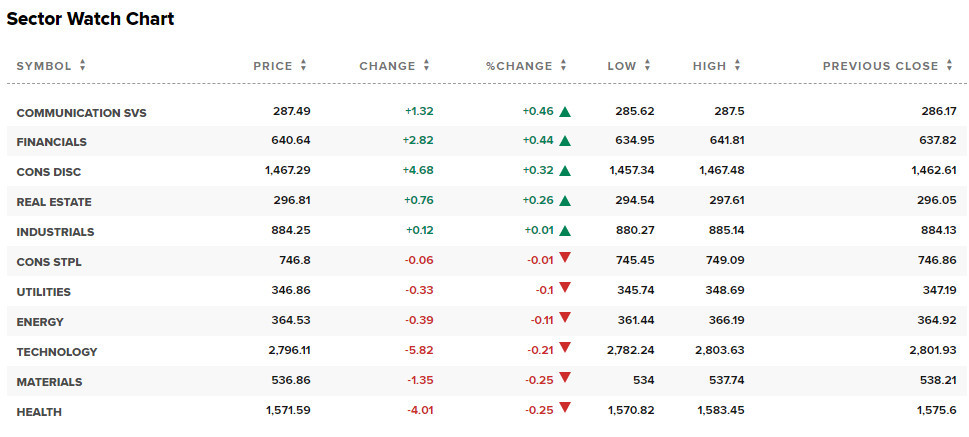Open the FINANCIALS sector link
This screenshot has height=437, width=969.
[x=51, y=142]
